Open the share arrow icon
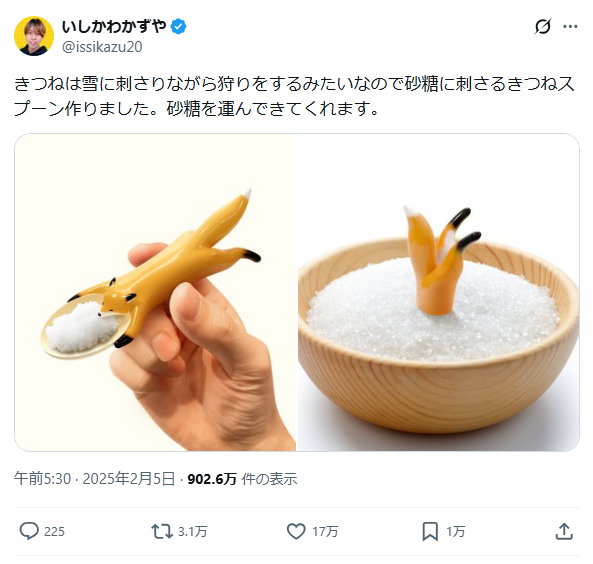593x564 pixels. click(x=564, y=531)
